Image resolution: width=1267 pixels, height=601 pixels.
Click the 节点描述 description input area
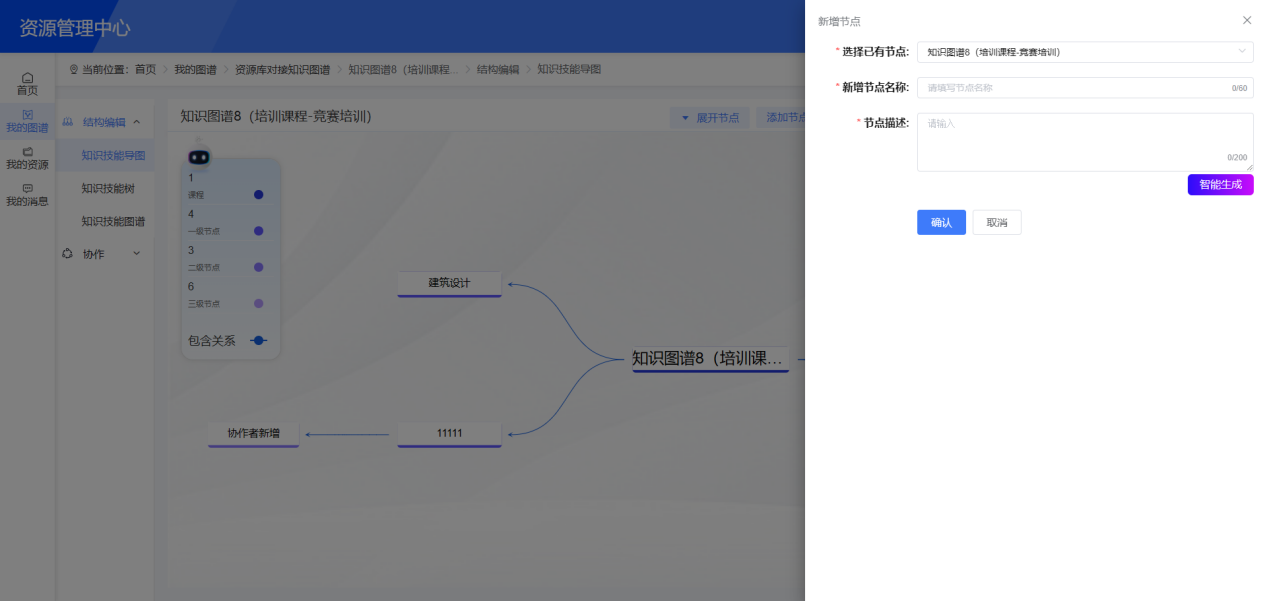[x=1085, y=138]
